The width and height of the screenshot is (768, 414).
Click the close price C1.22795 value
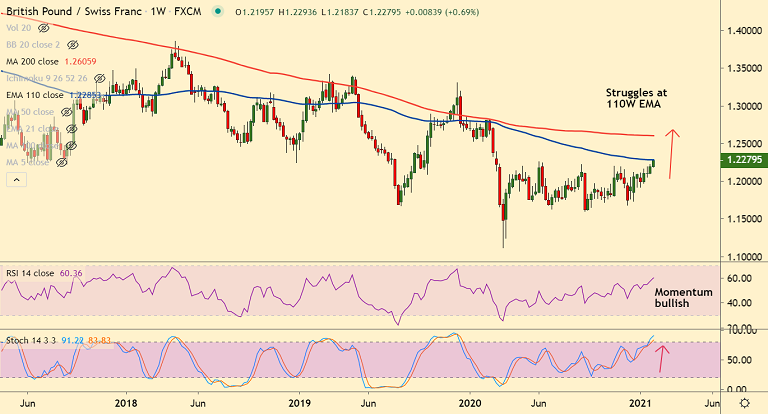click(382, 12)
